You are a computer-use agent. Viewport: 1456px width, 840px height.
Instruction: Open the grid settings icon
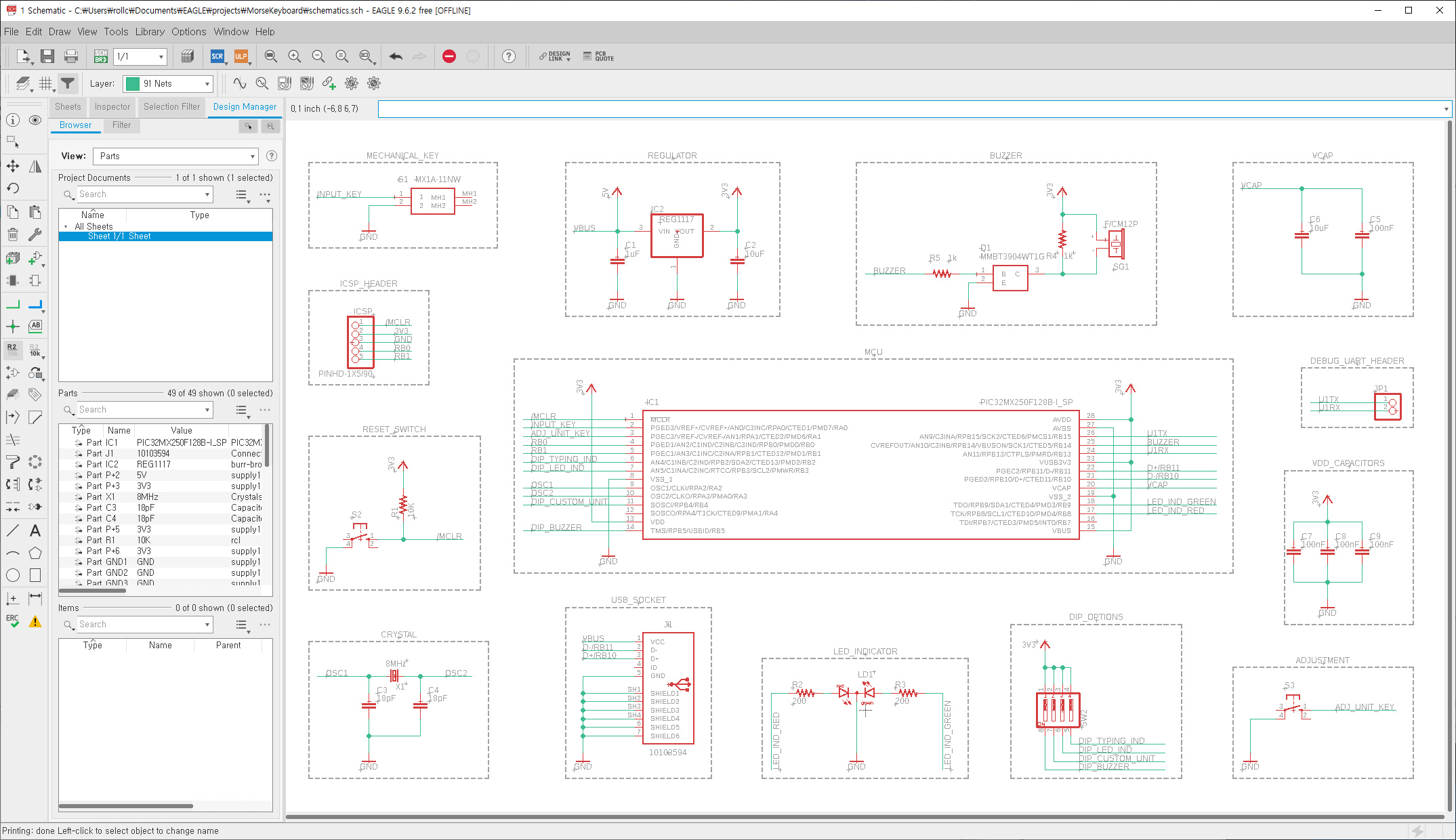point(45,83)
